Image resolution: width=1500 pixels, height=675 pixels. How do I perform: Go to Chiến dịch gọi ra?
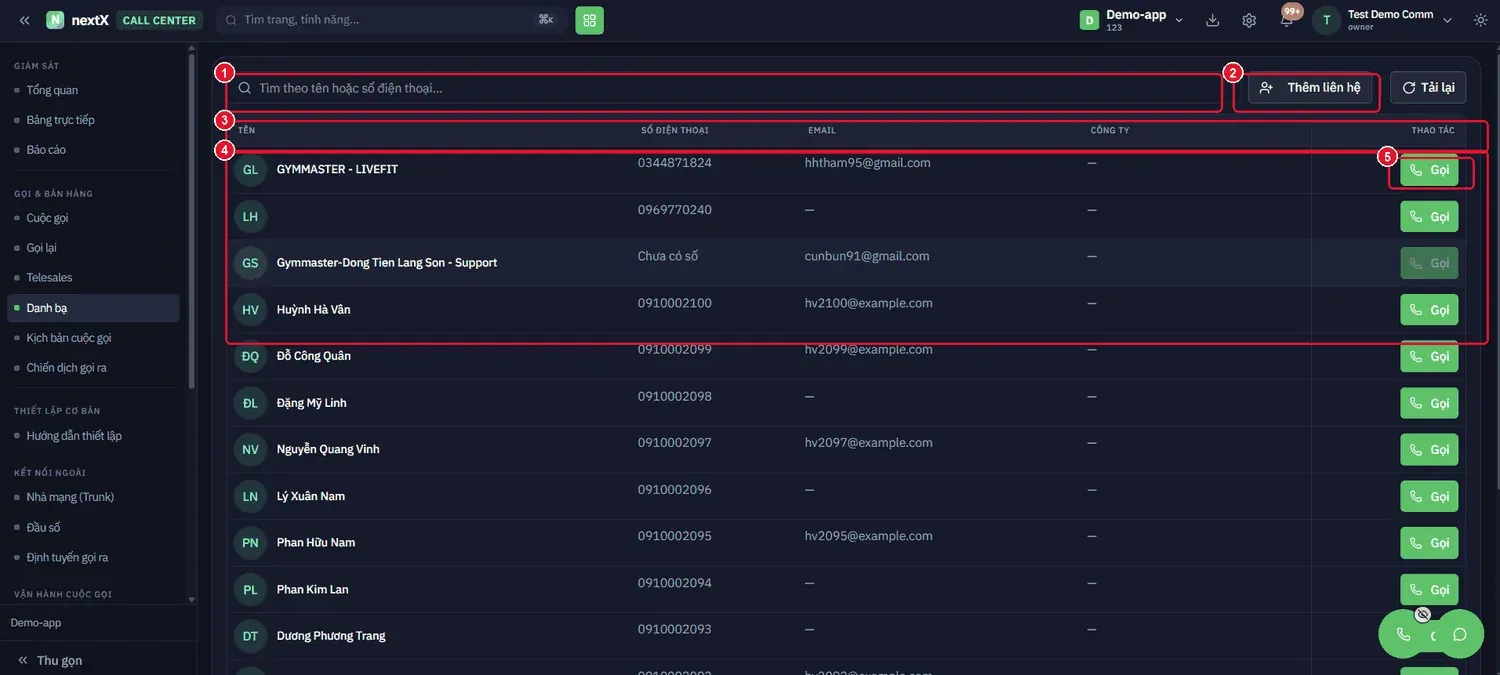click(x=67, y=368)
